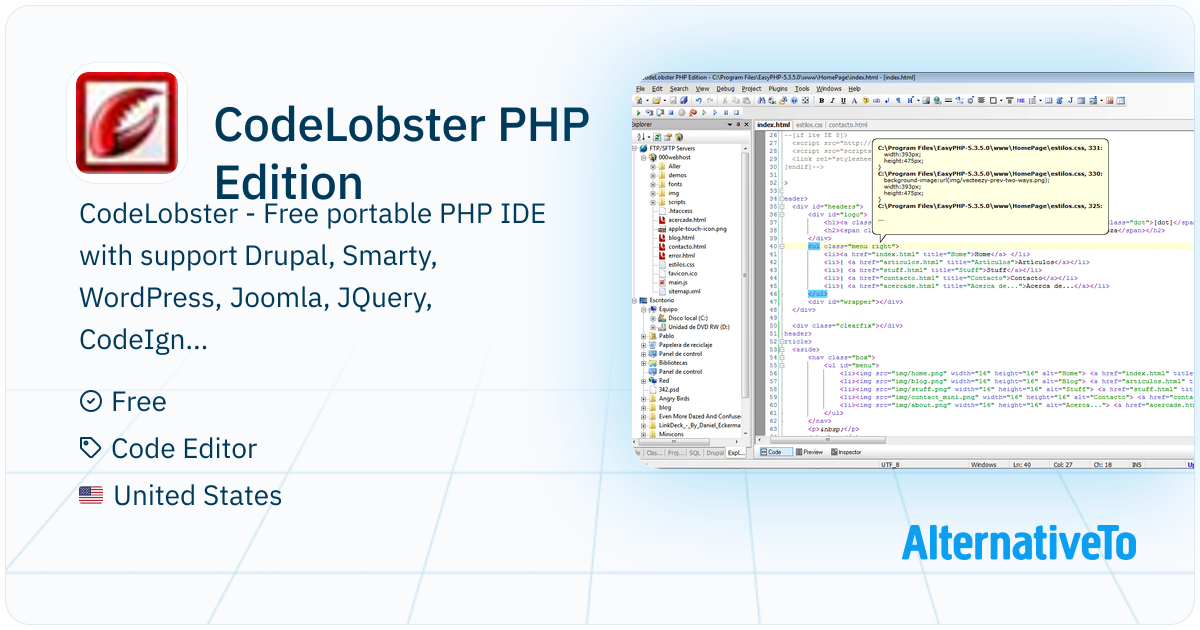Collapse the Escritorio tree node

[634, 301]
